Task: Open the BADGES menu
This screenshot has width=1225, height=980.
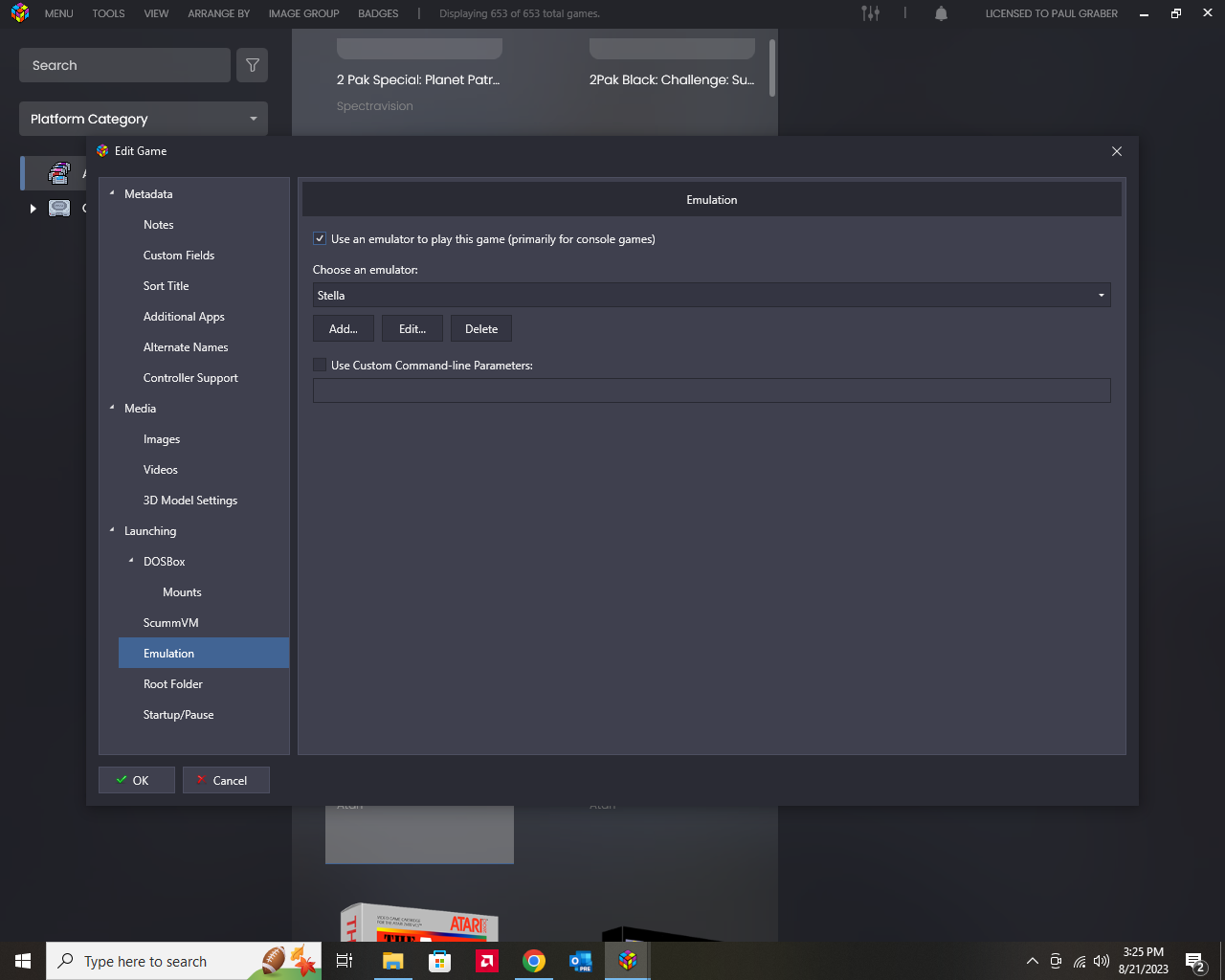Action: tap(378, 13)
